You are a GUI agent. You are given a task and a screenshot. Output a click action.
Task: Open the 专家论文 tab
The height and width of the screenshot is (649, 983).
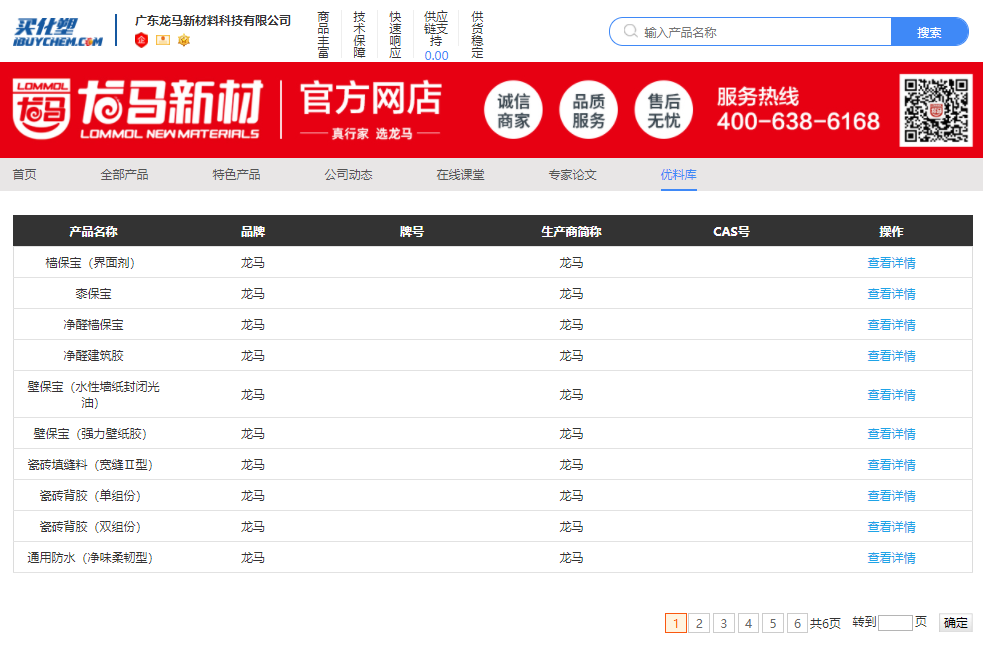point(572,175)
